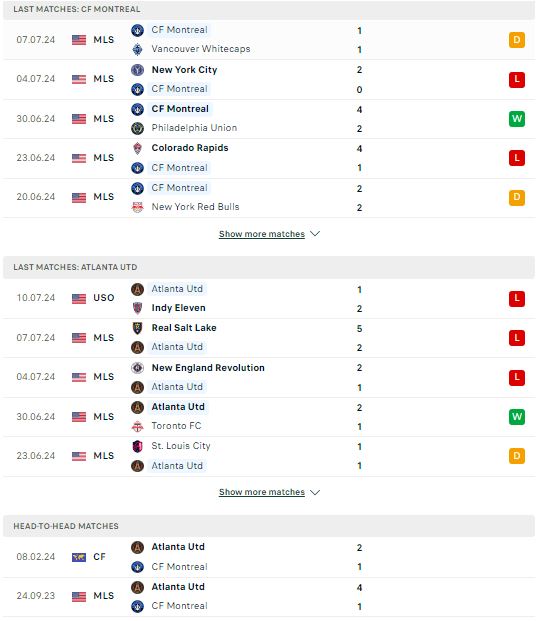Click the Toronto FC team logo
Screen dimensions: 545x621
(x=137, y=426)
